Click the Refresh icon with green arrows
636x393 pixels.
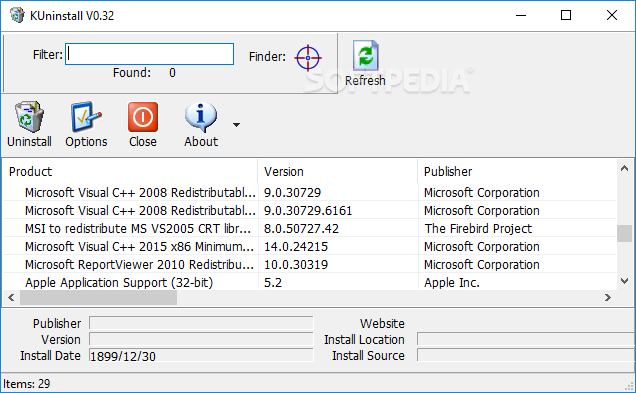(365, 55)
